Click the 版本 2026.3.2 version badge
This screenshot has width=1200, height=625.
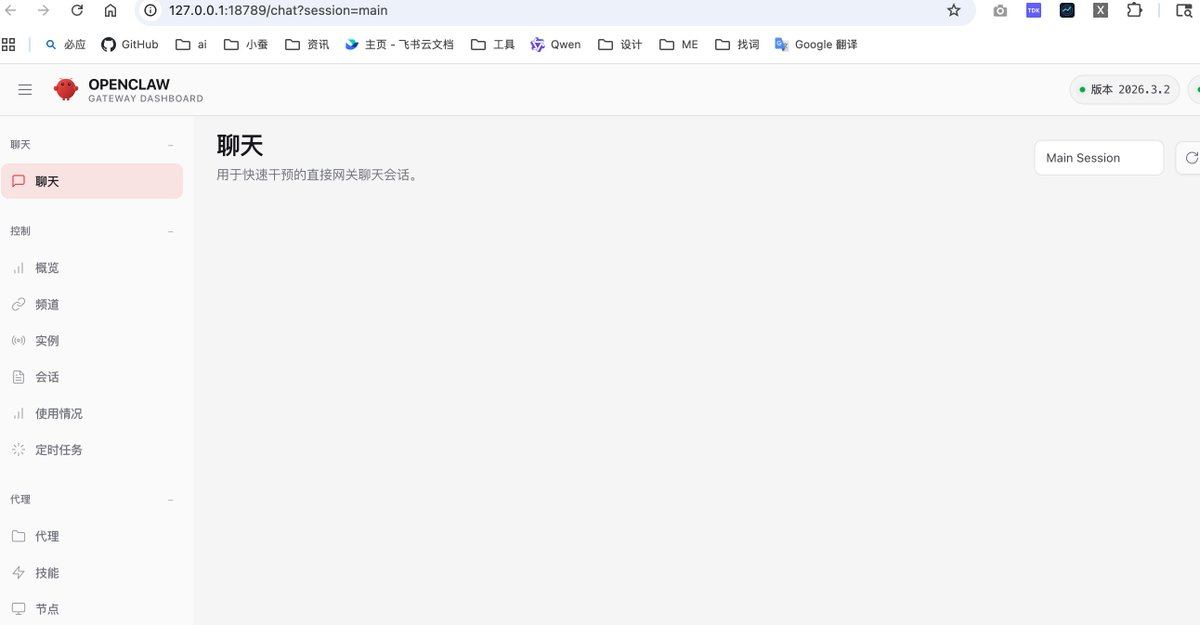1124,90
